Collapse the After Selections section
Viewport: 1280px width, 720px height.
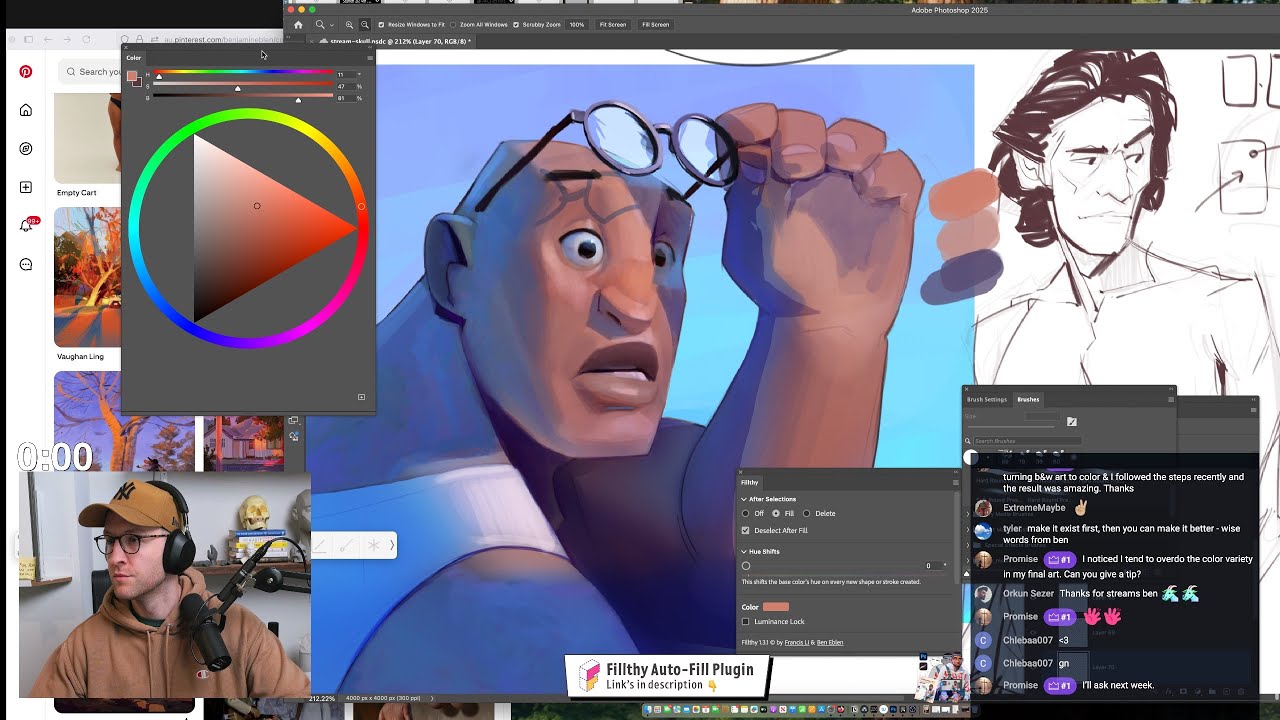click(x=744, y=499)
